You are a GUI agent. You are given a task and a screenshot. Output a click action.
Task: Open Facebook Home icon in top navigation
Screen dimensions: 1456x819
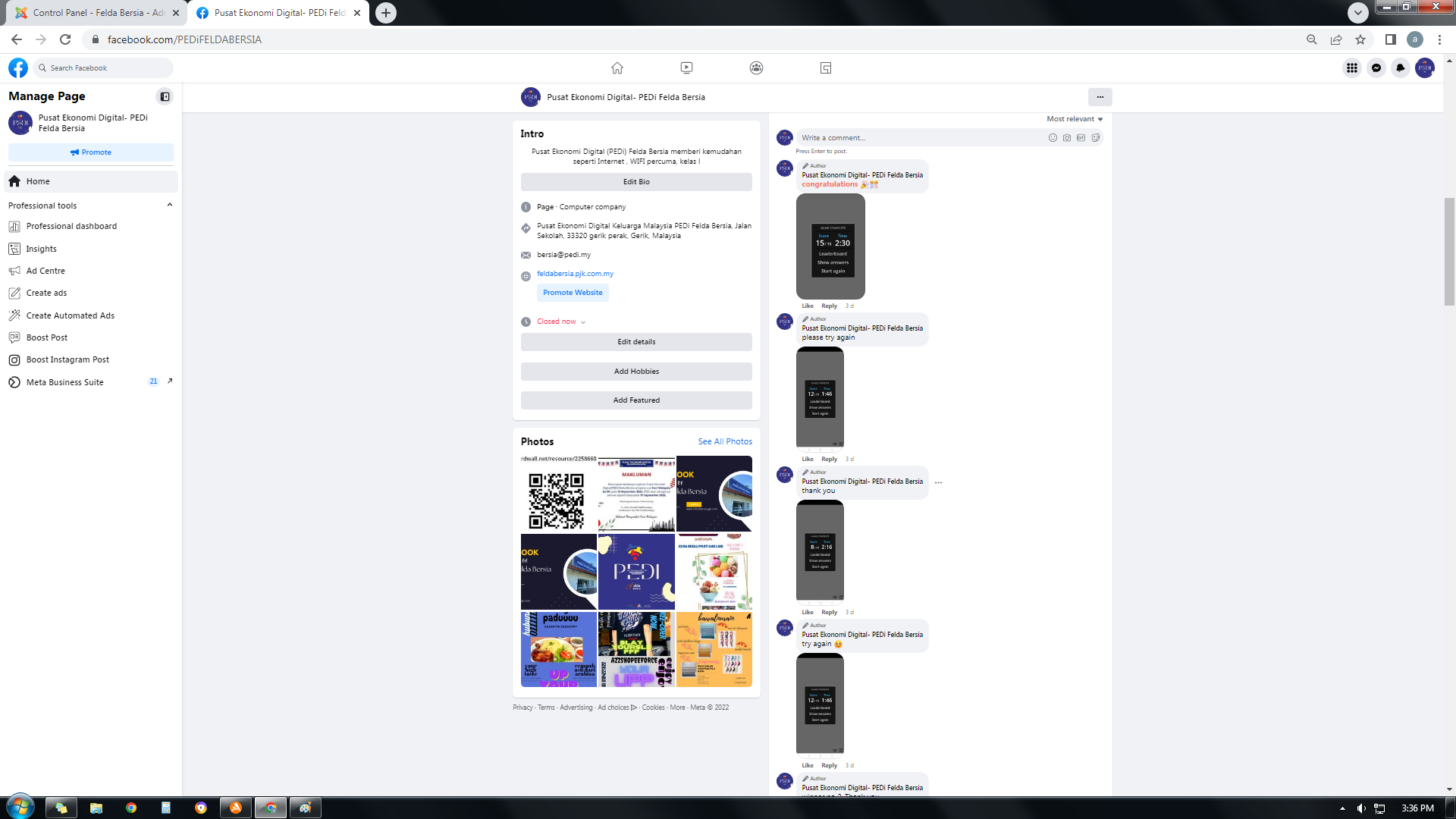click(617, 68)
